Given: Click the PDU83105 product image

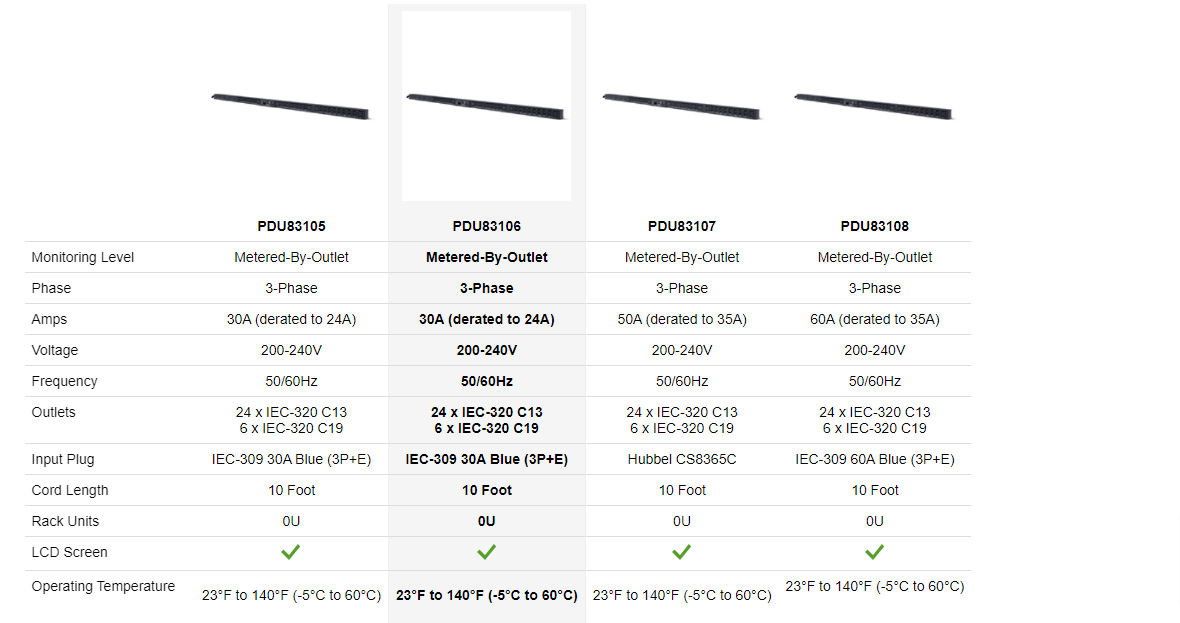Looking at the screenshot, I should coord(291,105).
